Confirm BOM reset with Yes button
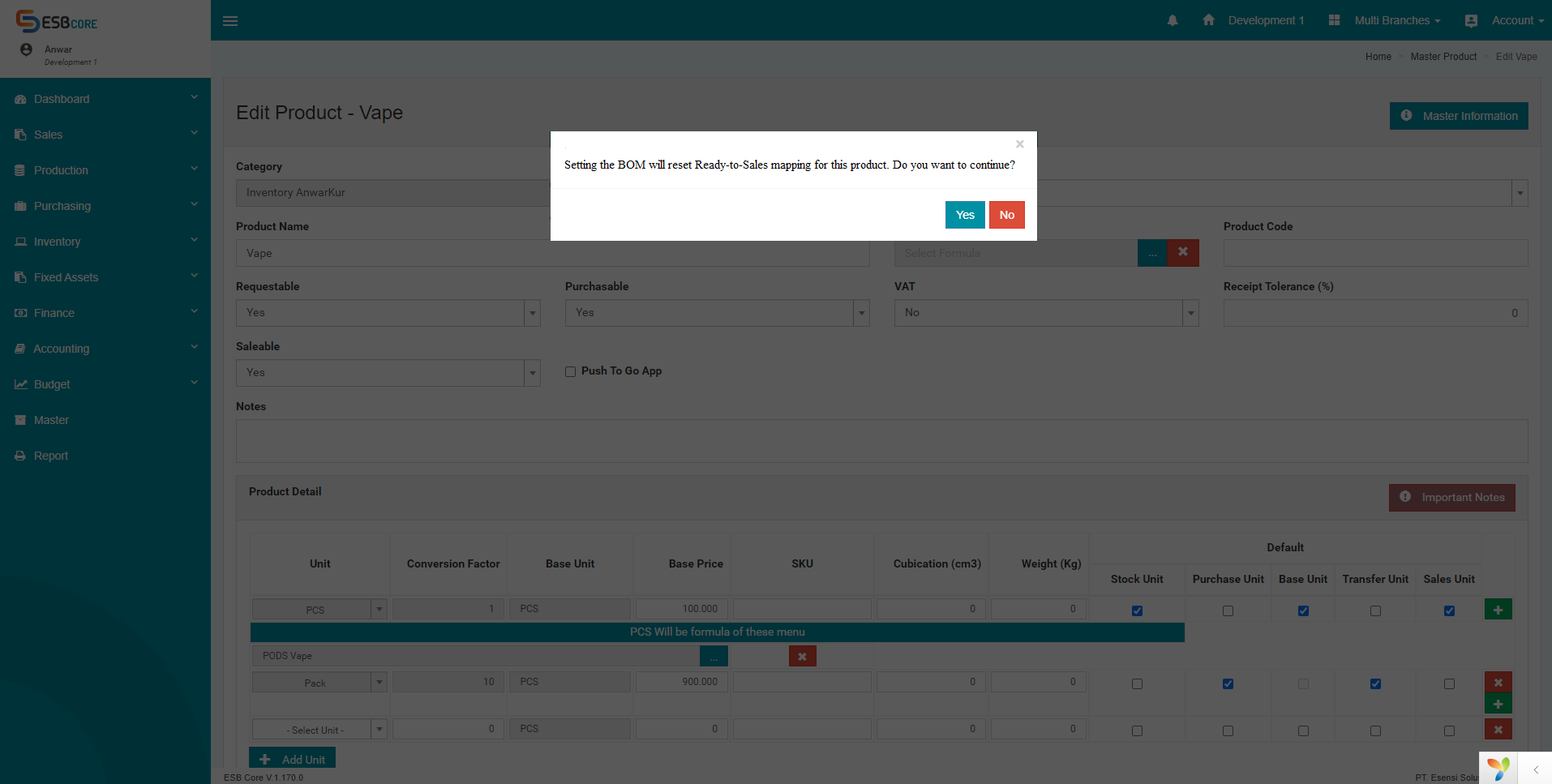 click(x=965, y=215)
